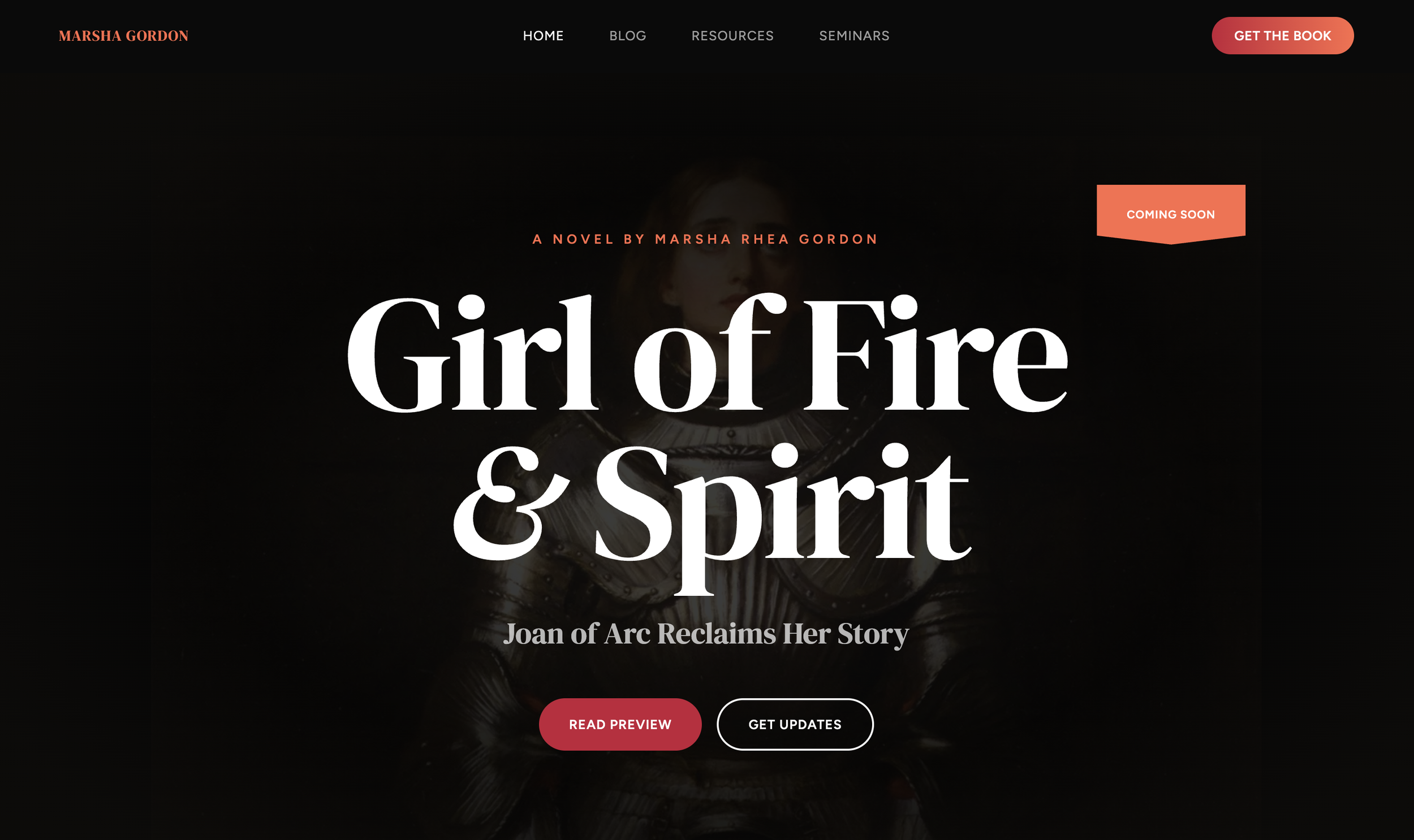The width and height of the screenshot is (1414, 840).
Task: Click the Get Updates outlined button
Action: pos(795,724)
